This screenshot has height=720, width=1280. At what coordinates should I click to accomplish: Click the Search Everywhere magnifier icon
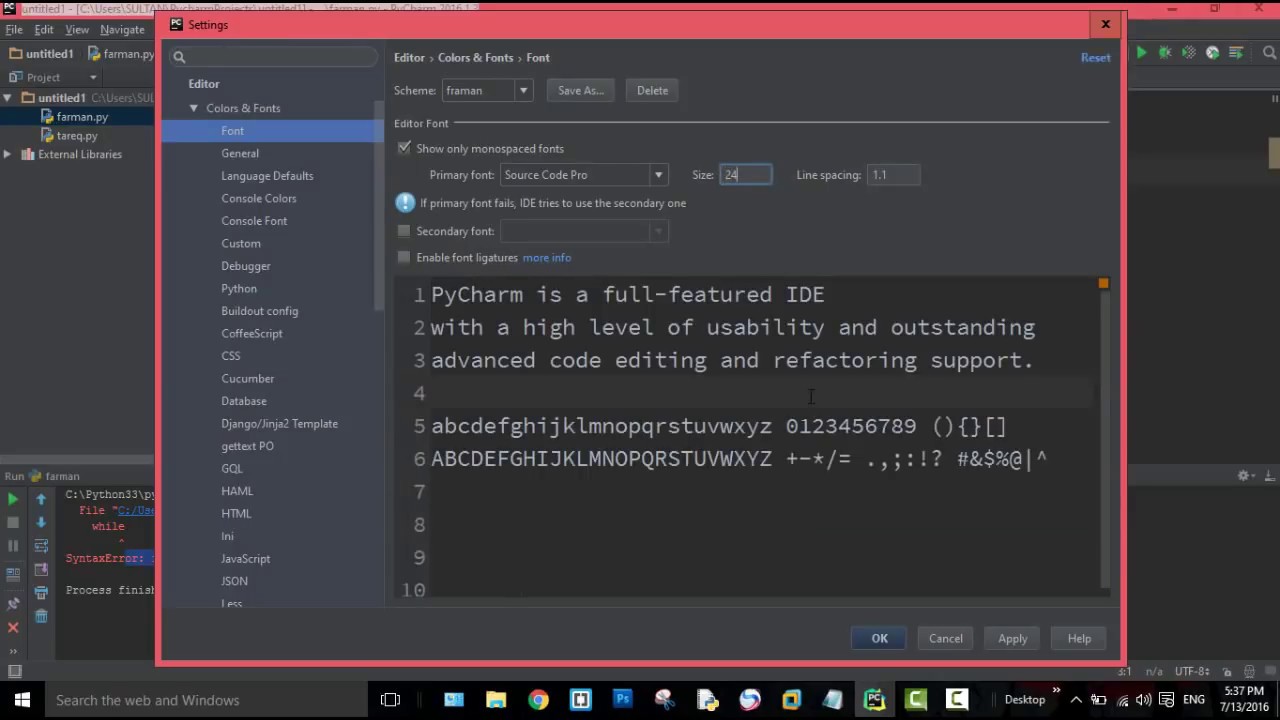pyautogui.click(x=1268, y=53)
